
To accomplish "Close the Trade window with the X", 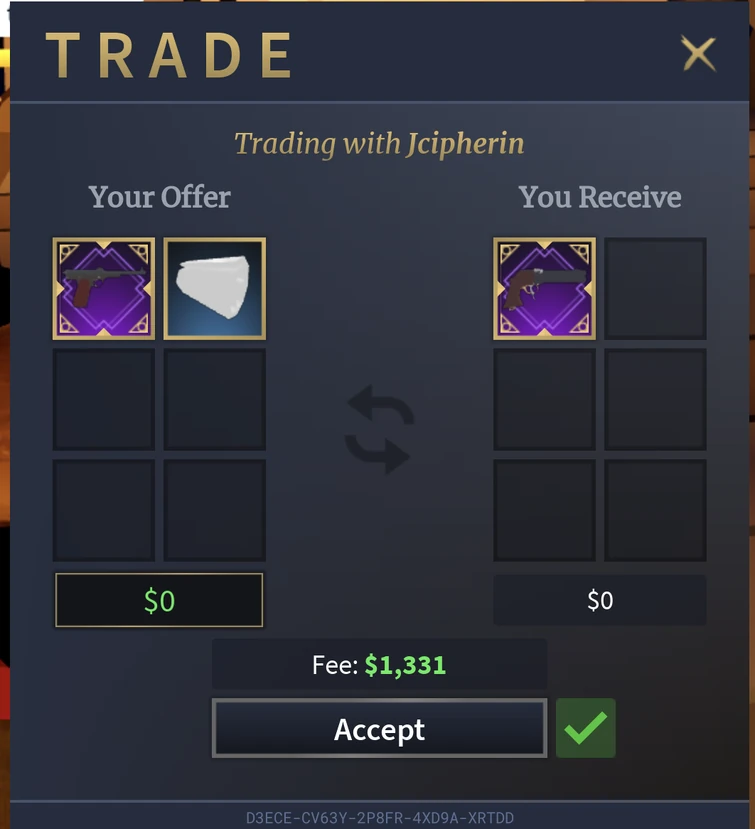I will (698, 53).
